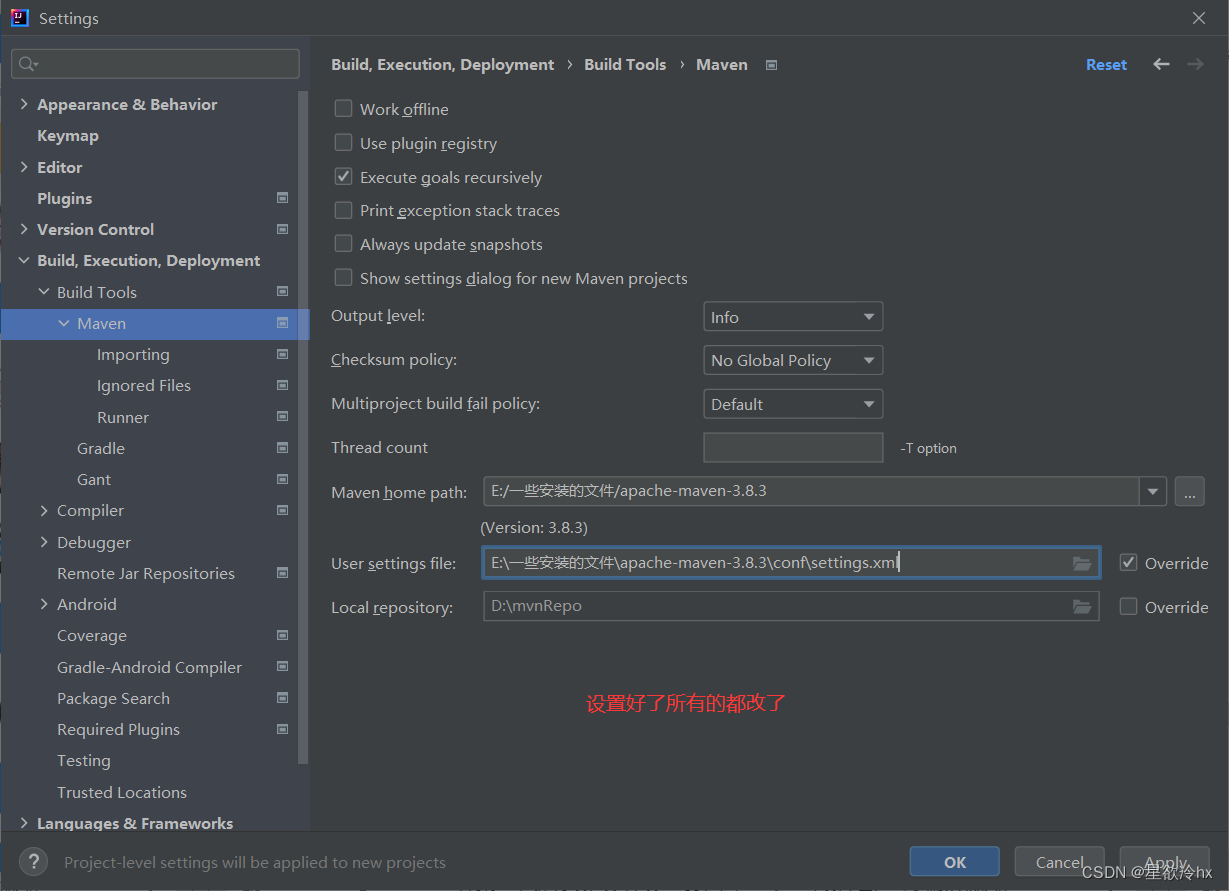Screen dimensions: 1229x891
Task: Go back with the left arrow icon
Action: click(1161, 64)
